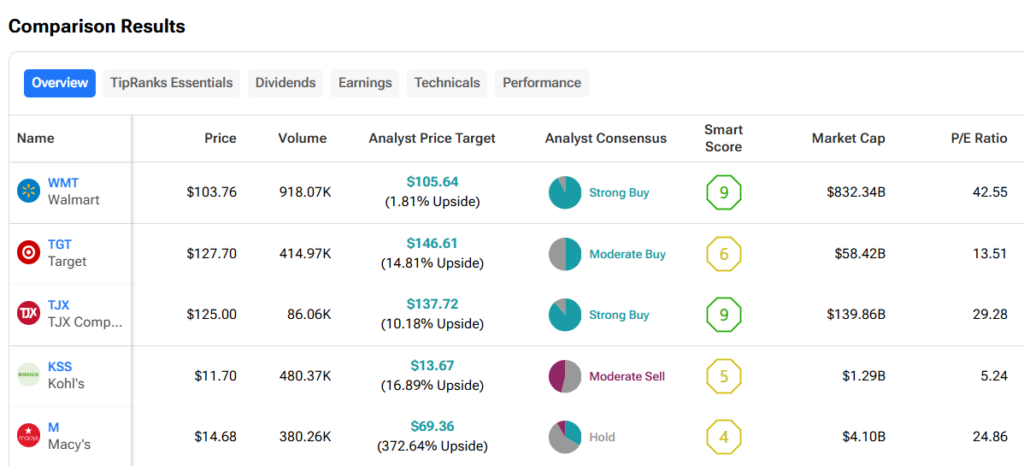
Task: Click the Target bullseye logo icon
Action: pyautogui.click(x=28, y=253)
